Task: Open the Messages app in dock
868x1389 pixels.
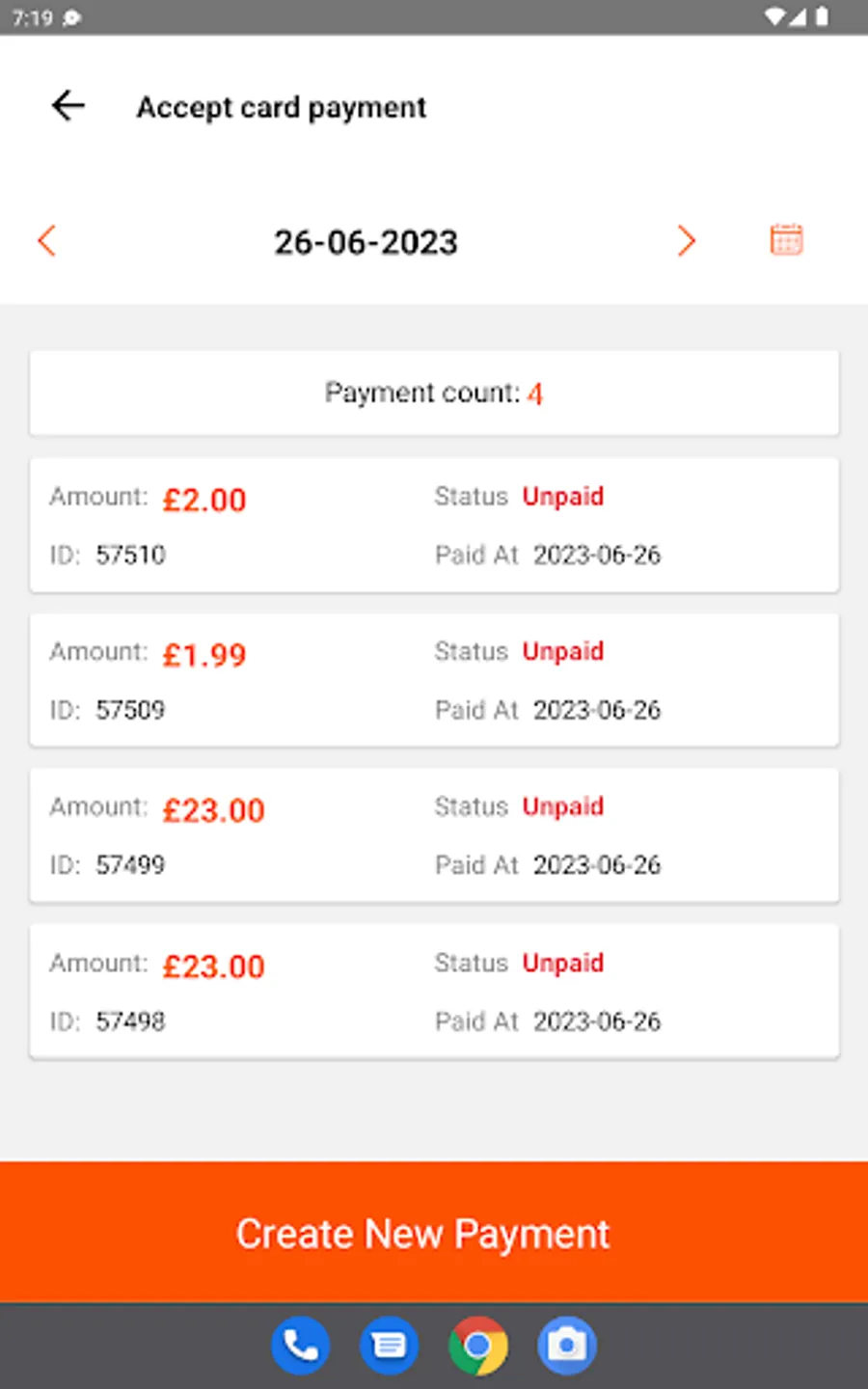Action: (389, 1346)
